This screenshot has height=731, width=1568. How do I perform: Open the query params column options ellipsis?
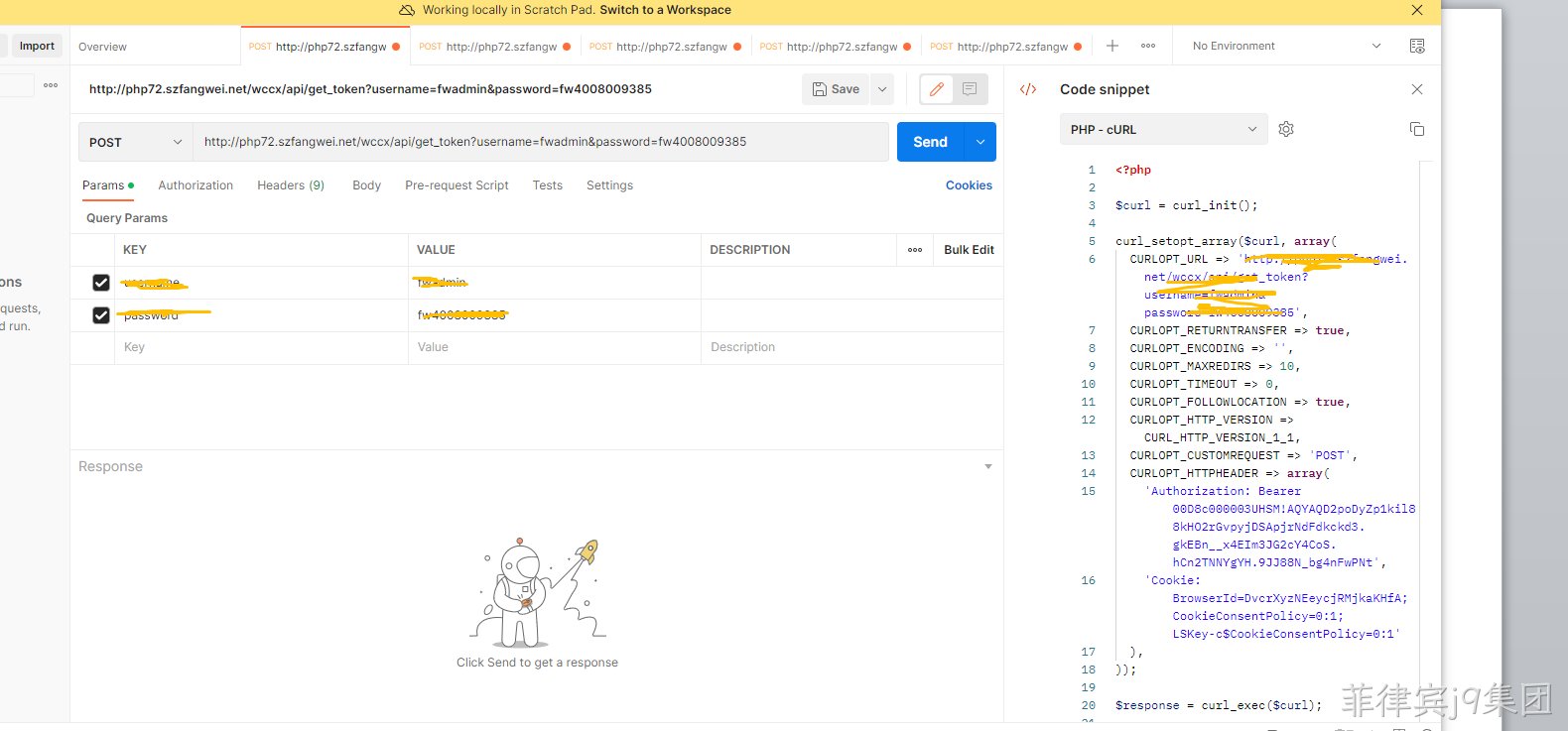tap(915, 250)
